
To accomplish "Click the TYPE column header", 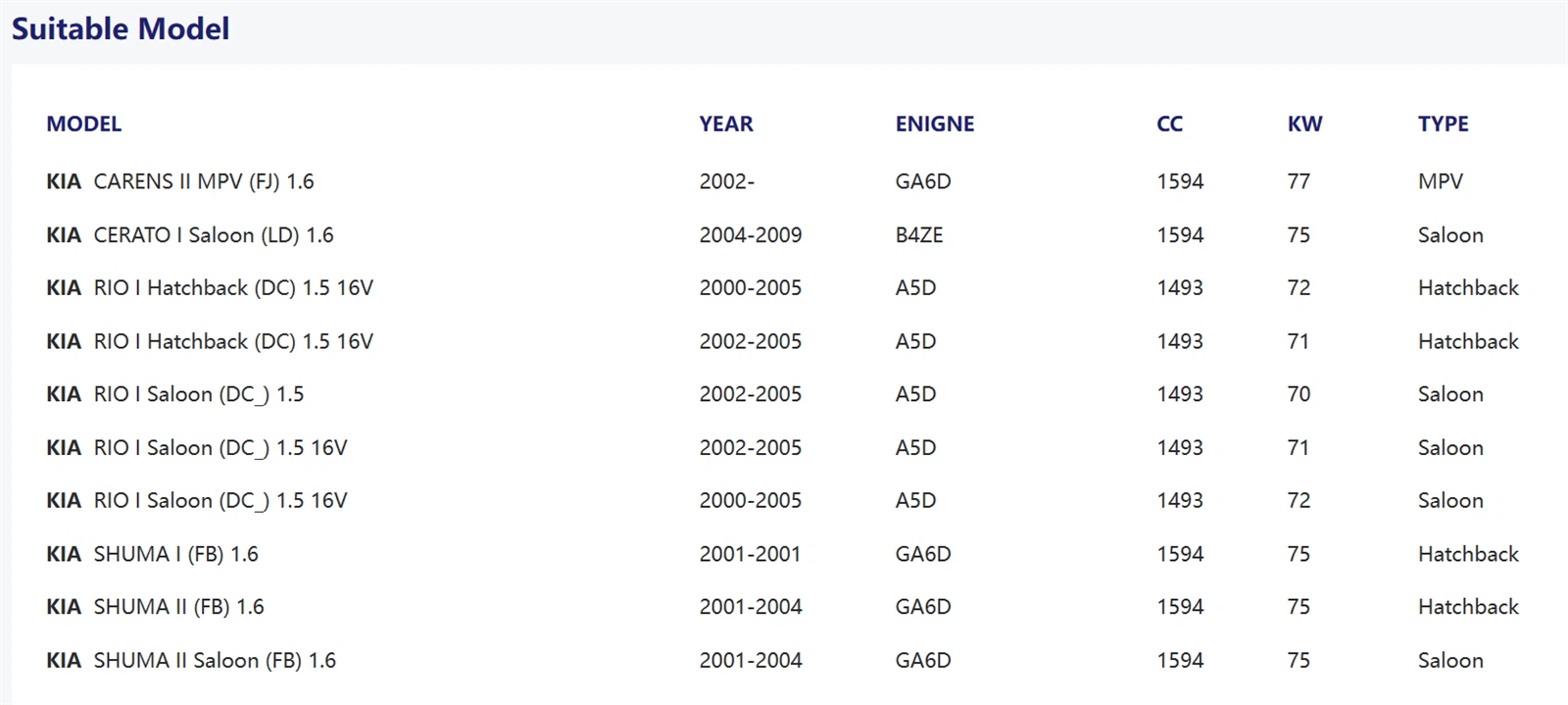I will pos(1443,125).
